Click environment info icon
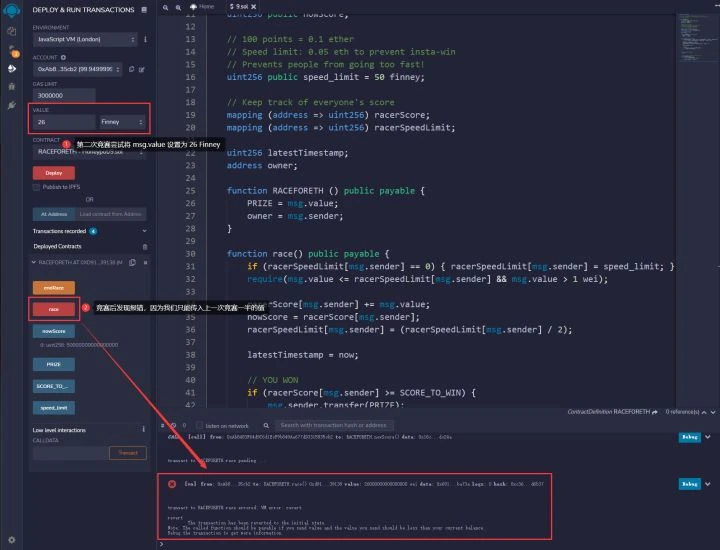Screen dimensions: 720x550 click(146, 39)
